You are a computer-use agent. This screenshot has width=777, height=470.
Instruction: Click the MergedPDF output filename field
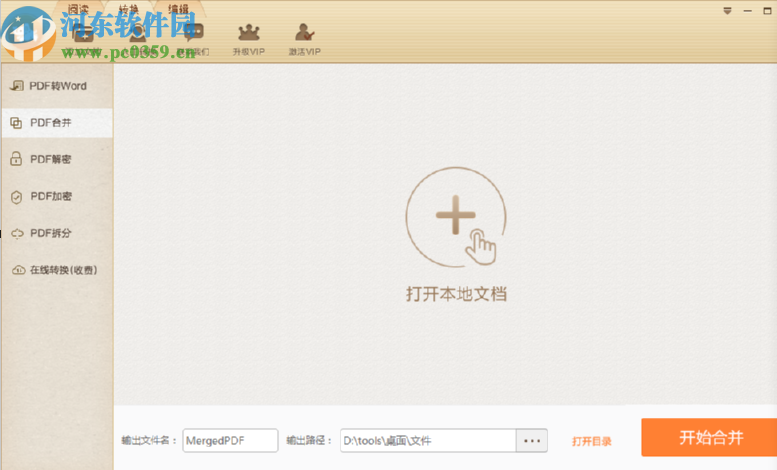230,440
